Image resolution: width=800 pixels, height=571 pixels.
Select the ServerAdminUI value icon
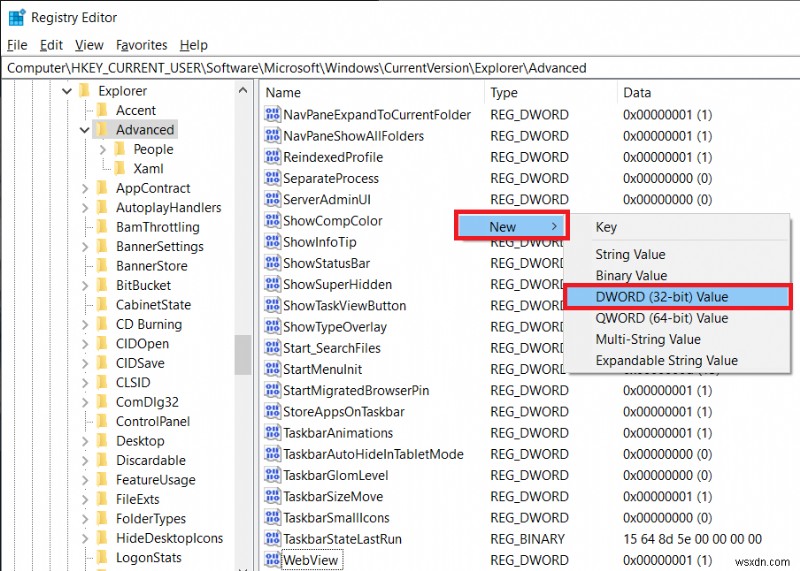pyautogui.click(x=272, y=199)
